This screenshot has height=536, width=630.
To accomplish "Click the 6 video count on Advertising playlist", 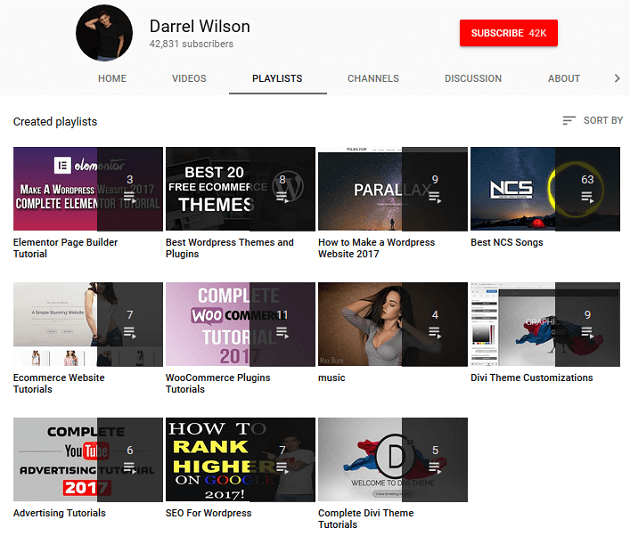I will (x=130, y=450).
